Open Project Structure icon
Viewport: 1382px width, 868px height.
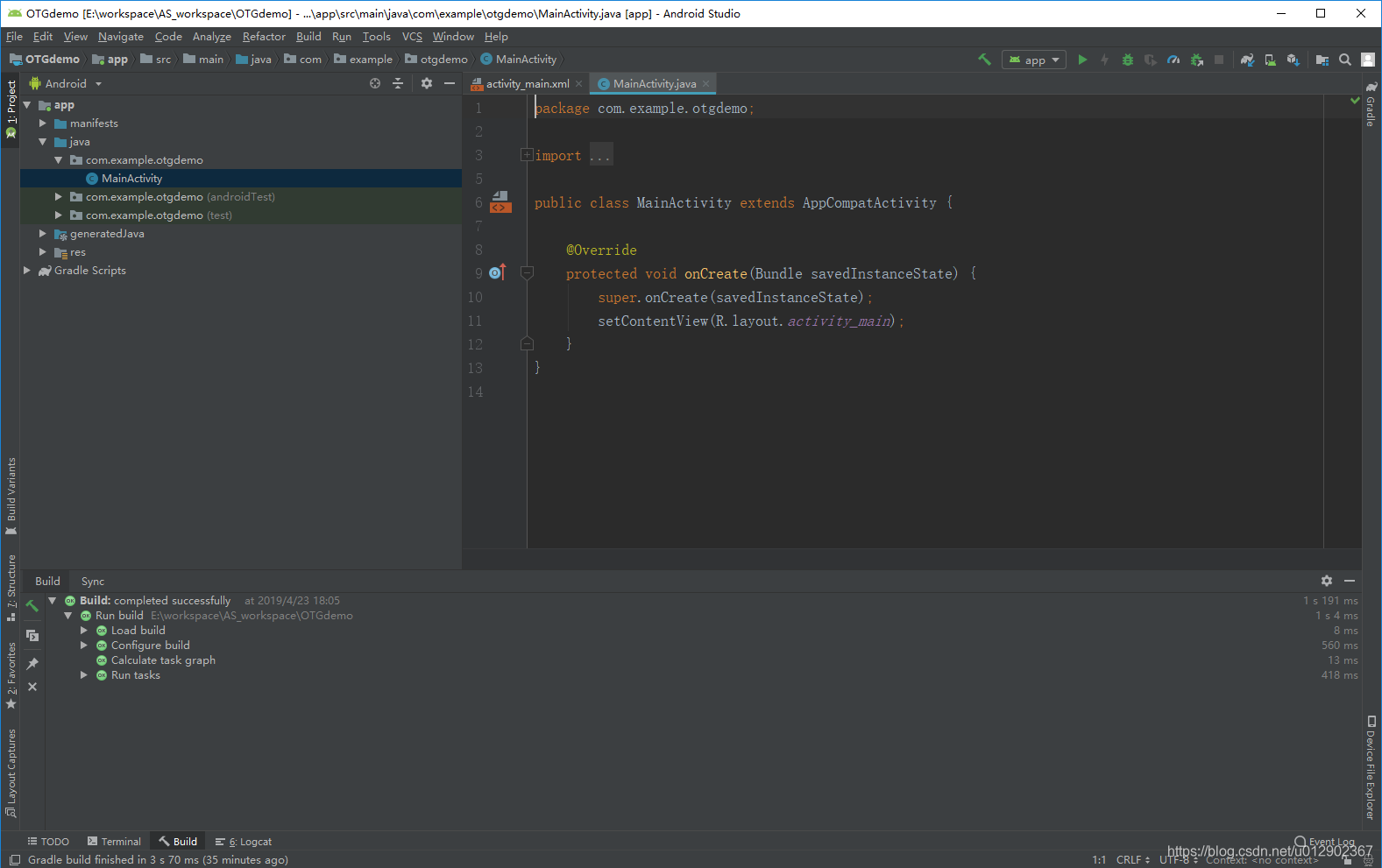(1322, 60)
